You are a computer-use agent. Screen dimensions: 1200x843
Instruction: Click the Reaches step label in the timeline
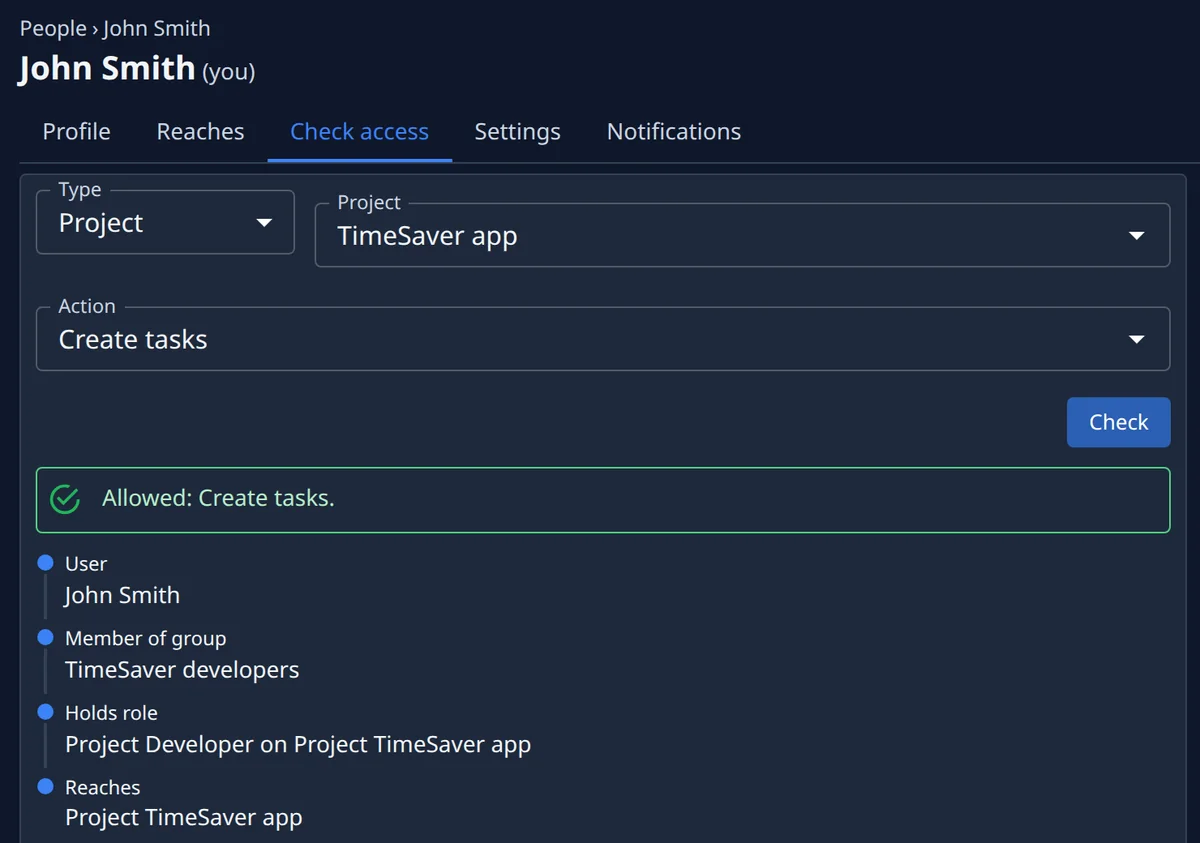click(x=102, y=788)
